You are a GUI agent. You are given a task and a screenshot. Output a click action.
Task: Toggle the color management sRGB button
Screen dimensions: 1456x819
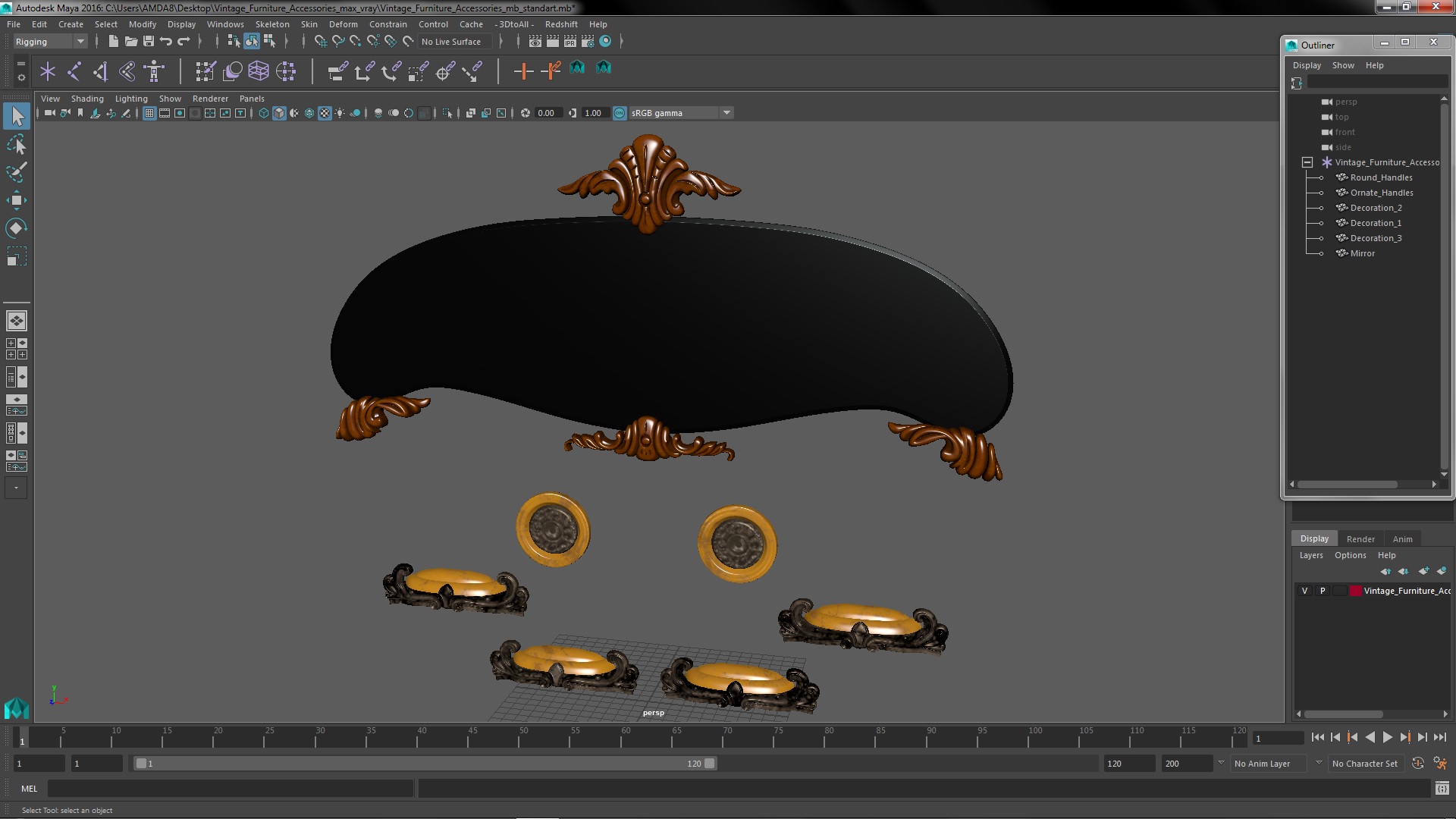pos(620,113)
